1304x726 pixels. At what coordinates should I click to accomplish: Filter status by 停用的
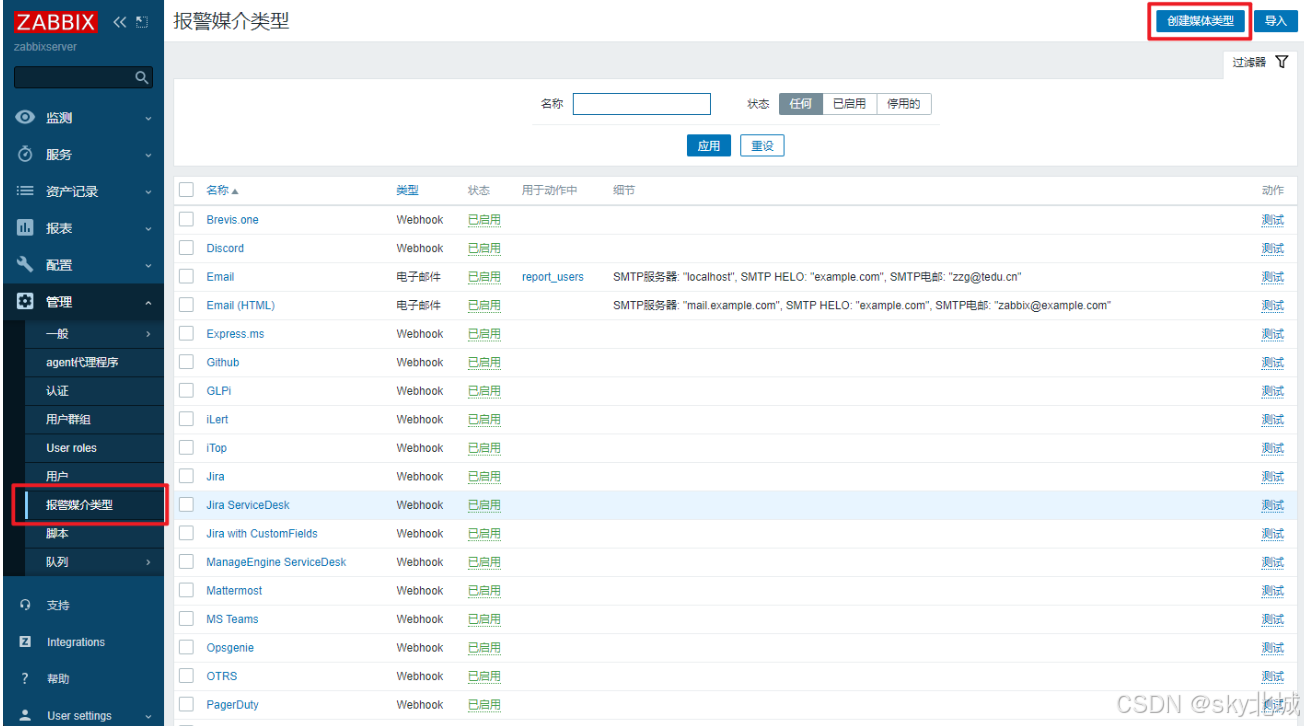coord(904,104)
